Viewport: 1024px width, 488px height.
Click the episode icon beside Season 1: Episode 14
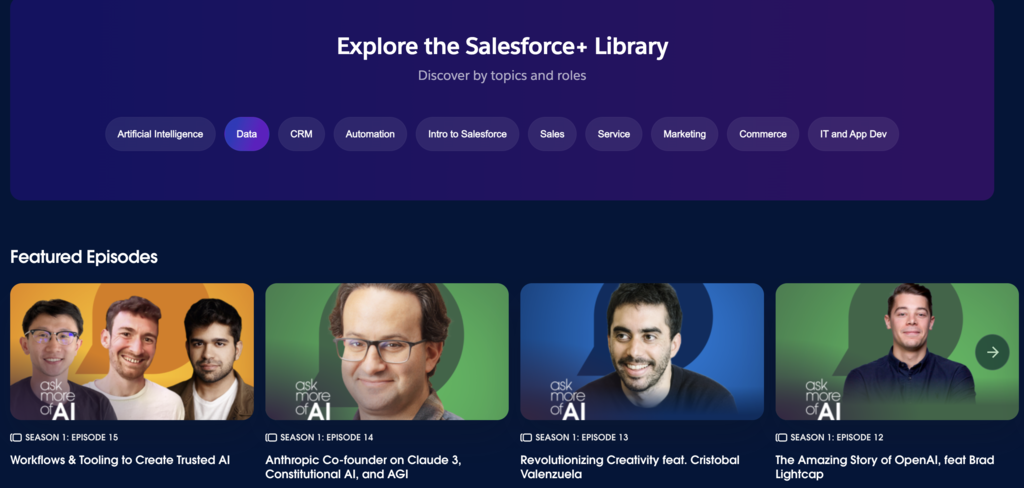tap(271, 437)
